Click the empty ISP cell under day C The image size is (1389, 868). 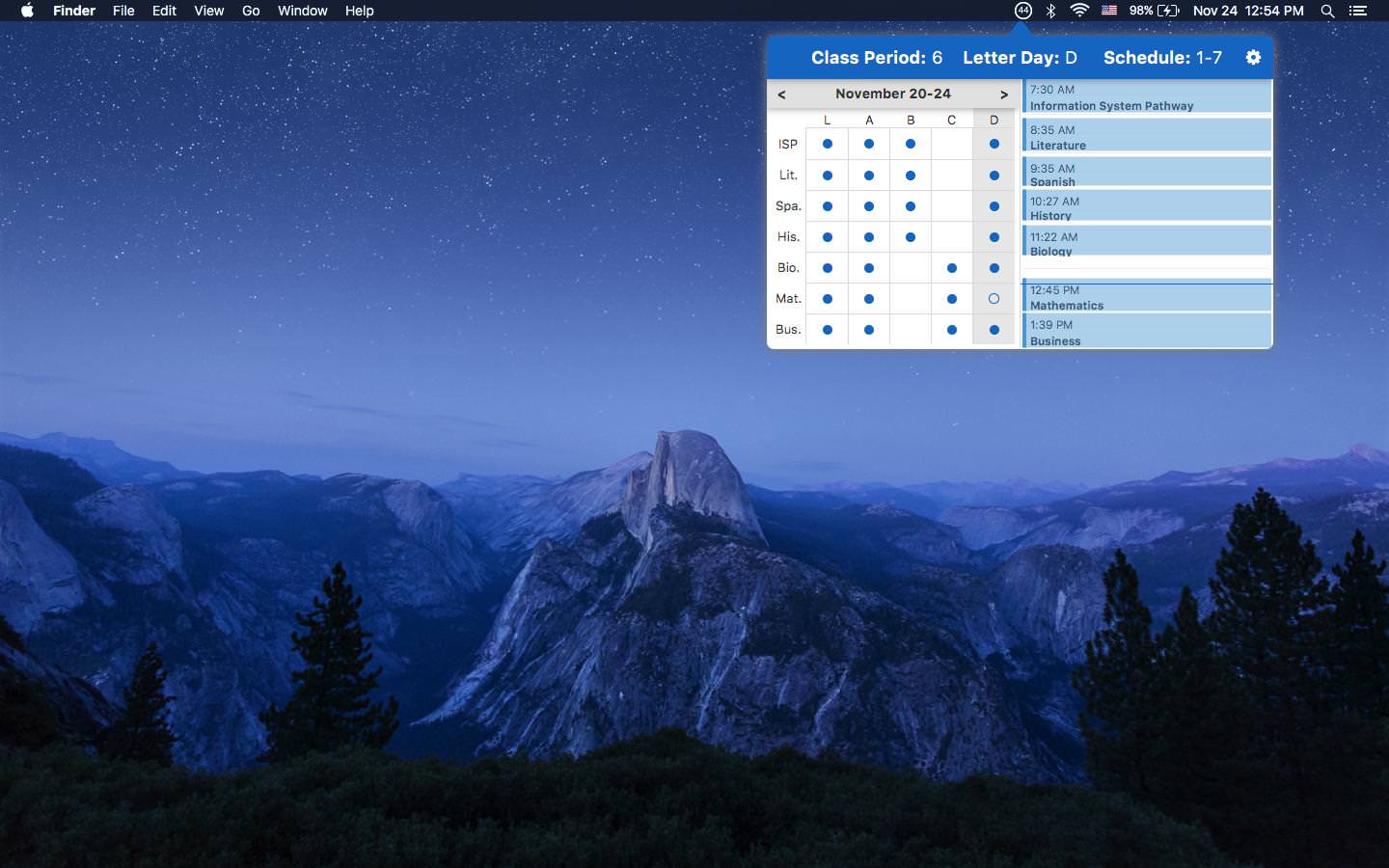point(952,144)
